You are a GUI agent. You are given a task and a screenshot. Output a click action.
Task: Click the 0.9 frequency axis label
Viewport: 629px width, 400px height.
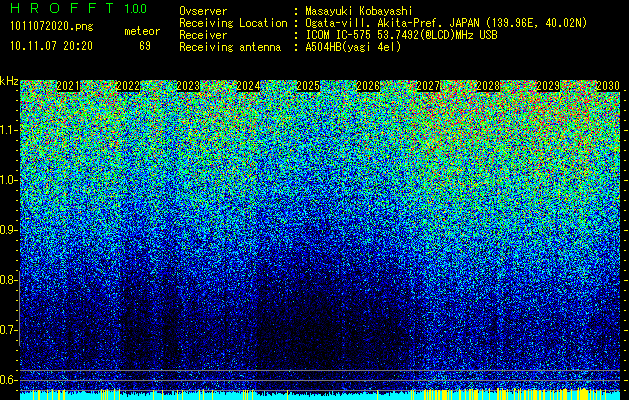[8, 230]
